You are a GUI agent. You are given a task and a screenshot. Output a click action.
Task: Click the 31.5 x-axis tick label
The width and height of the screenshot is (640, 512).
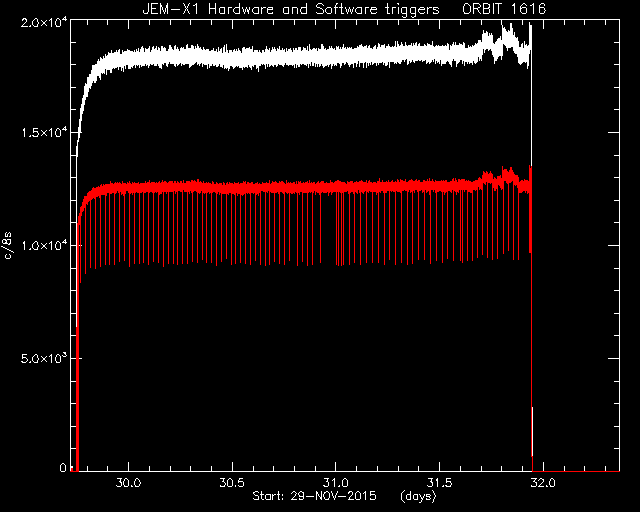(439, 483)
